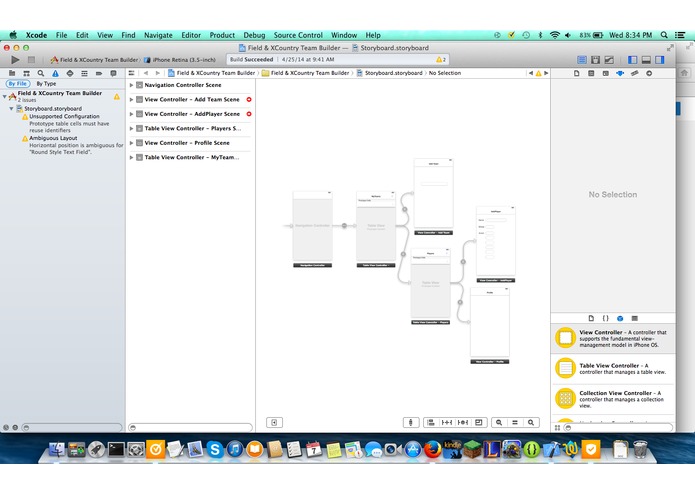Go back with the jump bar left arrow
Image resolution: width=695 pixels, height=494 pixels.
click(x=146, y=73)
